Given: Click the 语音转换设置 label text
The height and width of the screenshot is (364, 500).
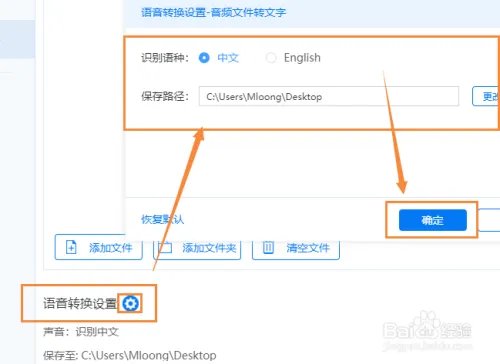Looking at the screenshot, I should click(80, 303).
